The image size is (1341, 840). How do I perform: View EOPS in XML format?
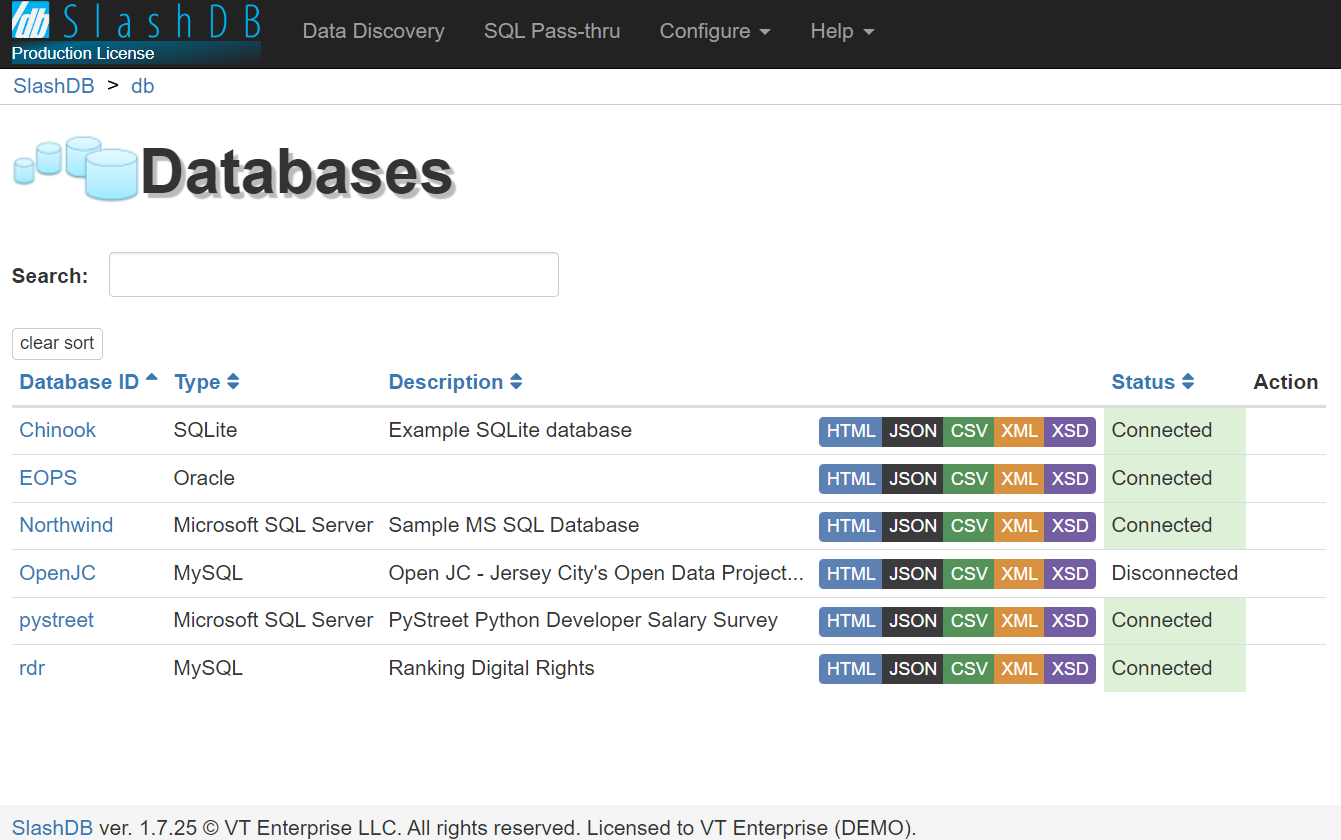point(1019,479)
